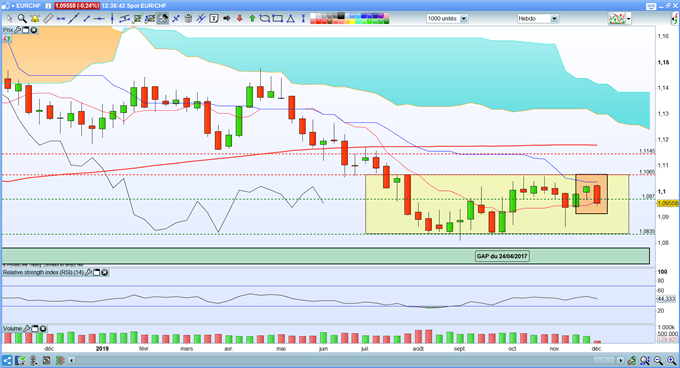Select the pointer cursor tool
This screenshot has height=368, width=680.
10,18
